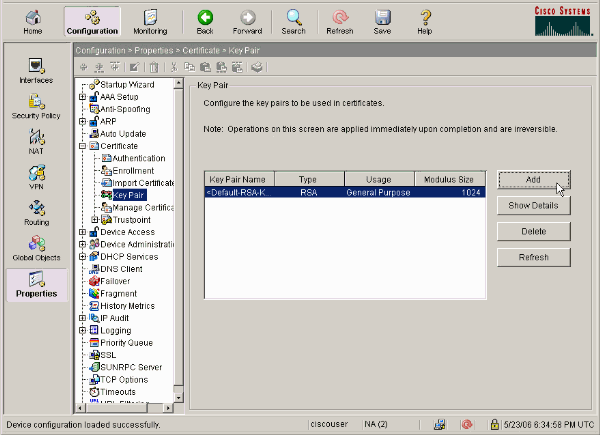The width and height of the screenshot is (600, 435).
Task: Click the Modulus Size column header
Action: click(450, 179)
